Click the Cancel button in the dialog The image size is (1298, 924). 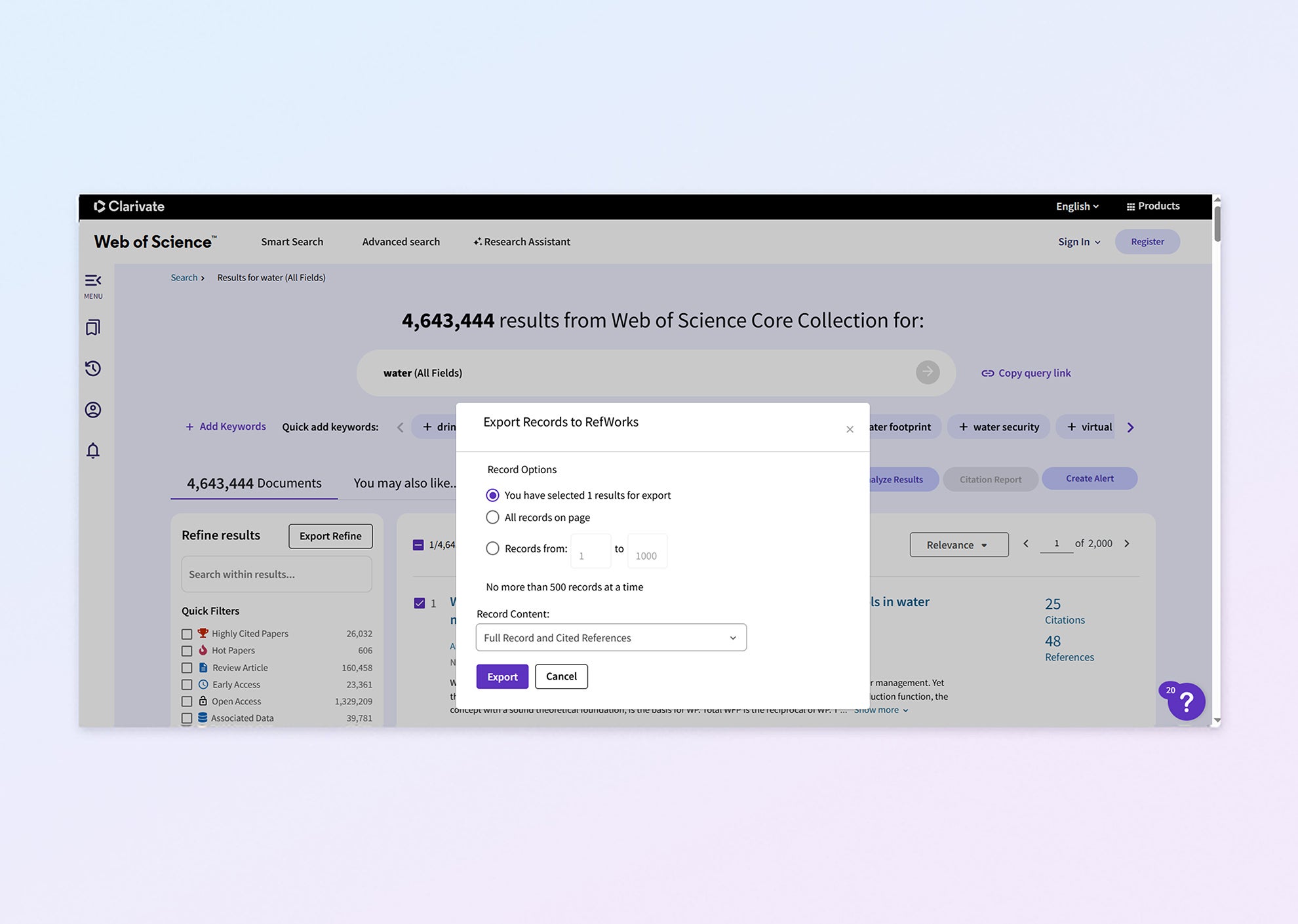pyautogui.click(x=561, y=676)
